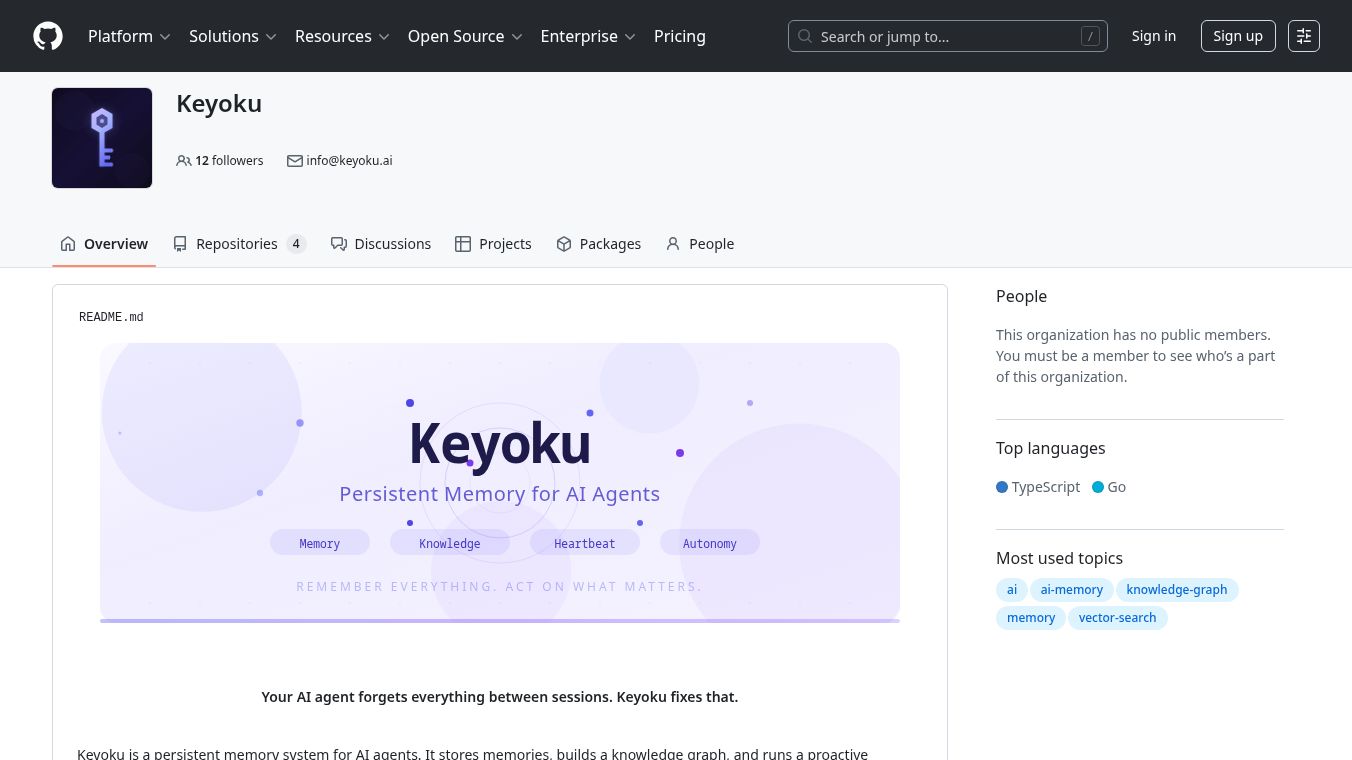Open the command palette icon top right
The image size is (1352, 760).
point(1304,36)
